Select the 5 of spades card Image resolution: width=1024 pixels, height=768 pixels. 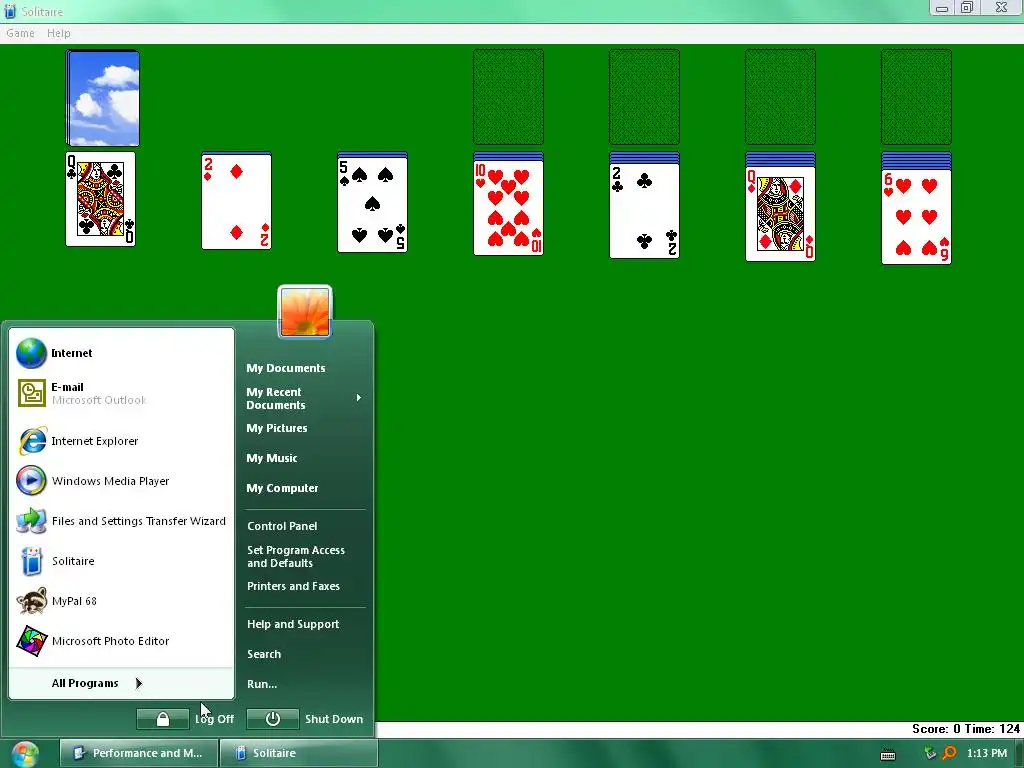click(372, 205)
